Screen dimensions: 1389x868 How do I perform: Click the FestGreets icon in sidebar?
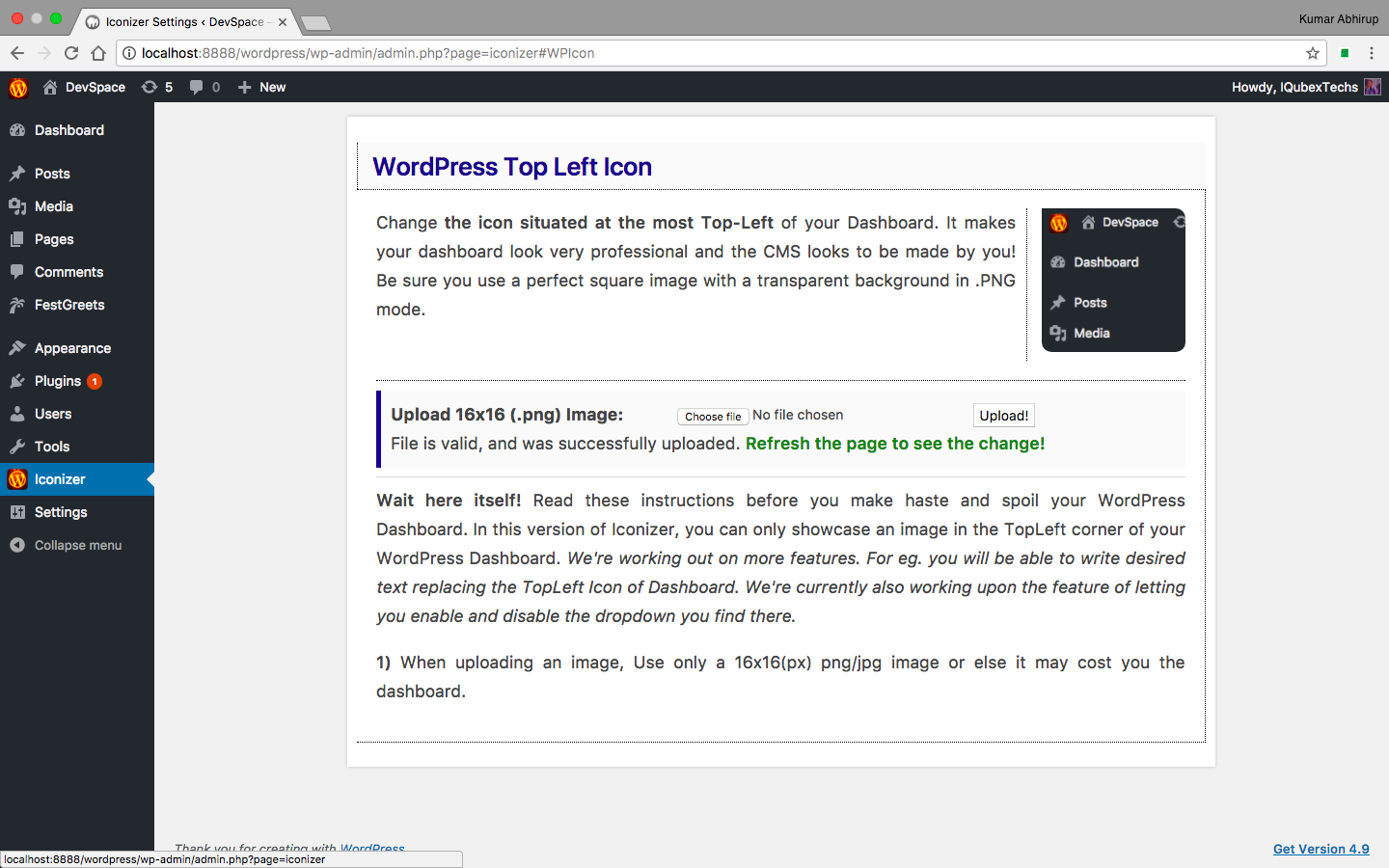click(x=17, y=305)
